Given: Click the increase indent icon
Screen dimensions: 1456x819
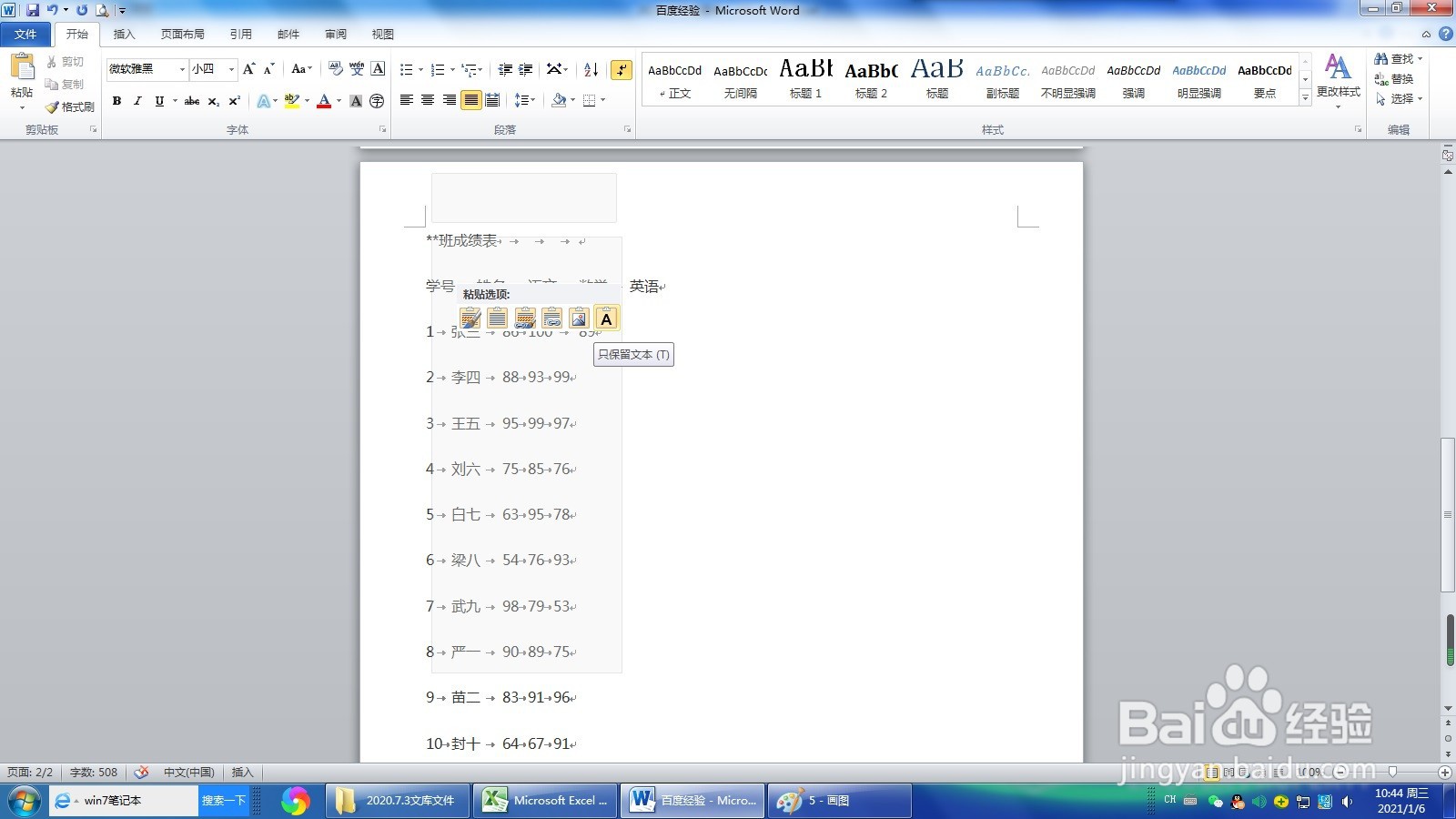Looking at the screenshot, I should pos(526,70).
